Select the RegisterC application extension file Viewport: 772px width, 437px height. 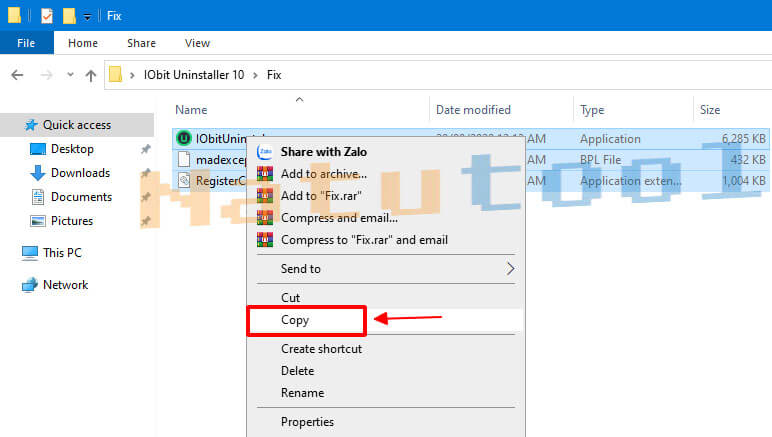(221, 181)
